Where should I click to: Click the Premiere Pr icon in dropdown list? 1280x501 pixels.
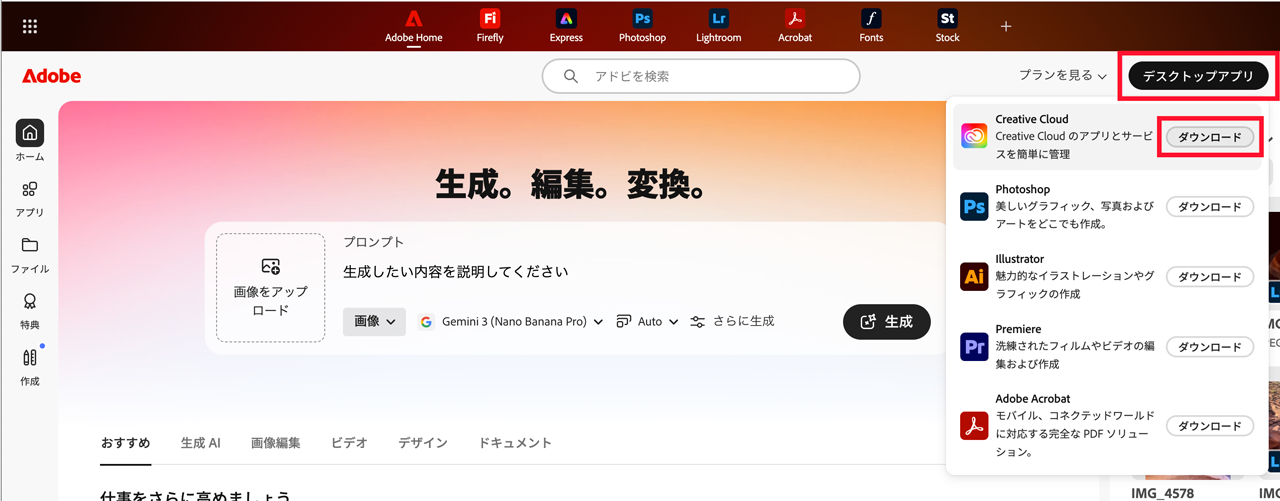[x=974, y=346]
